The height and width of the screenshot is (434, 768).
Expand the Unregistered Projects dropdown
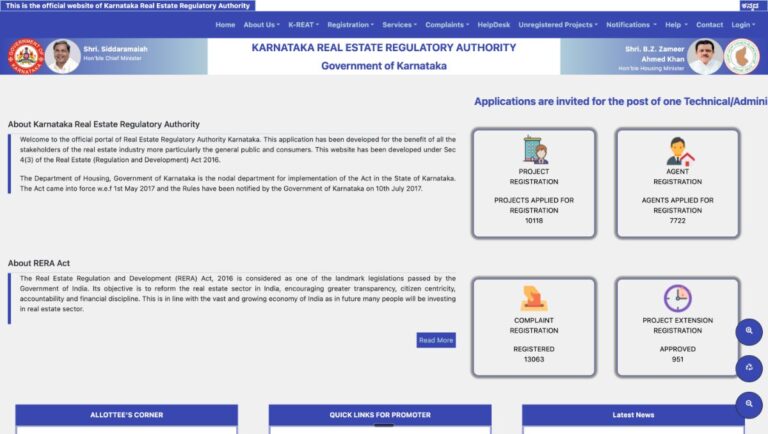[558, 24]
